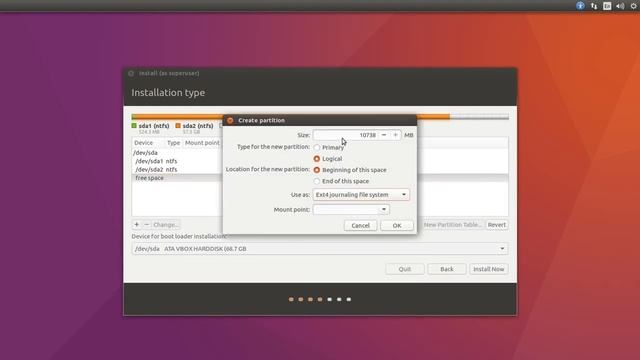The image size is (640, 360).
Task: Click the Quit button
Action: [405, 269]
